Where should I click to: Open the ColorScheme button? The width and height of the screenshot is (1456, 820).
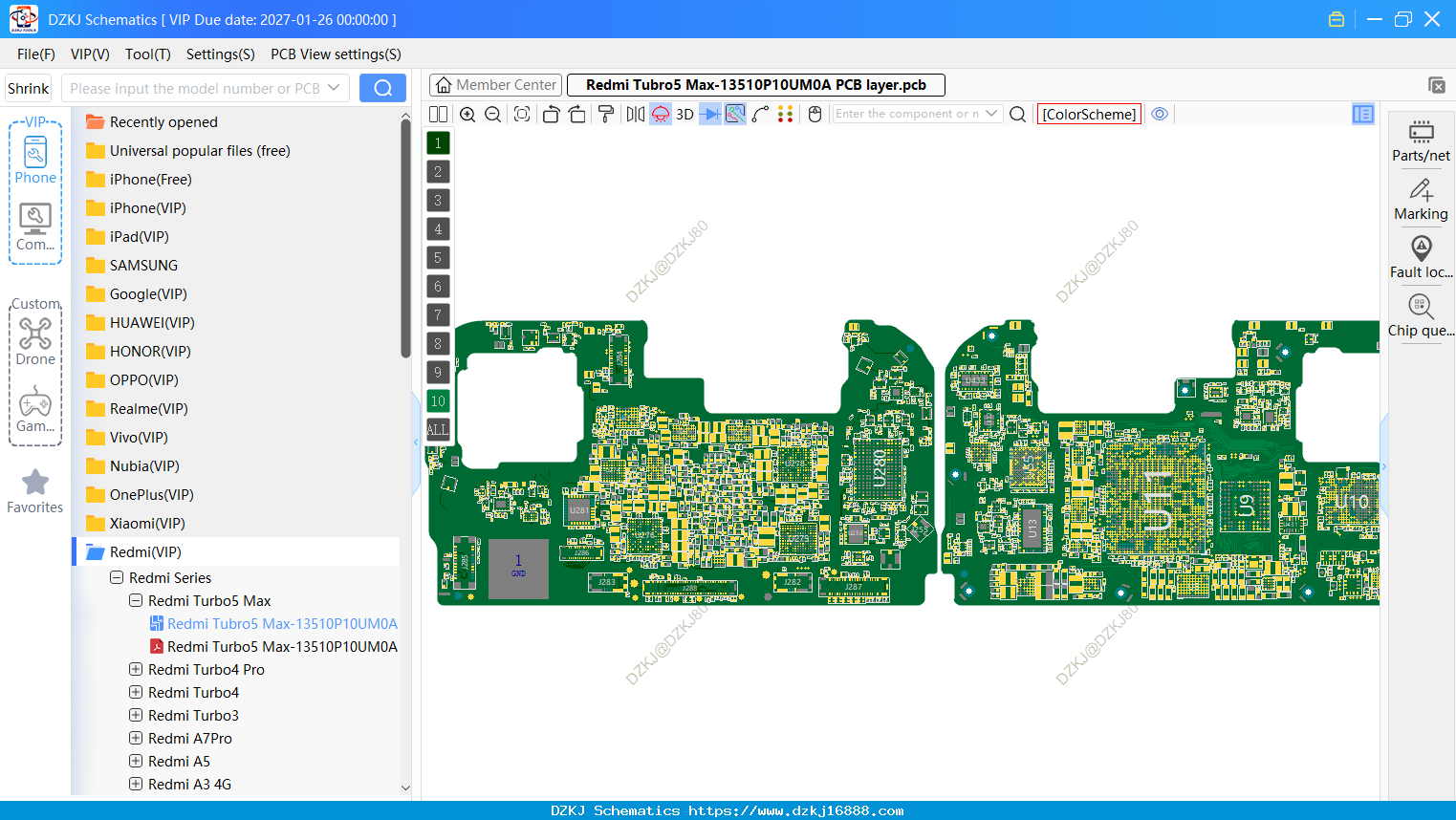(x=1089, y=114)
